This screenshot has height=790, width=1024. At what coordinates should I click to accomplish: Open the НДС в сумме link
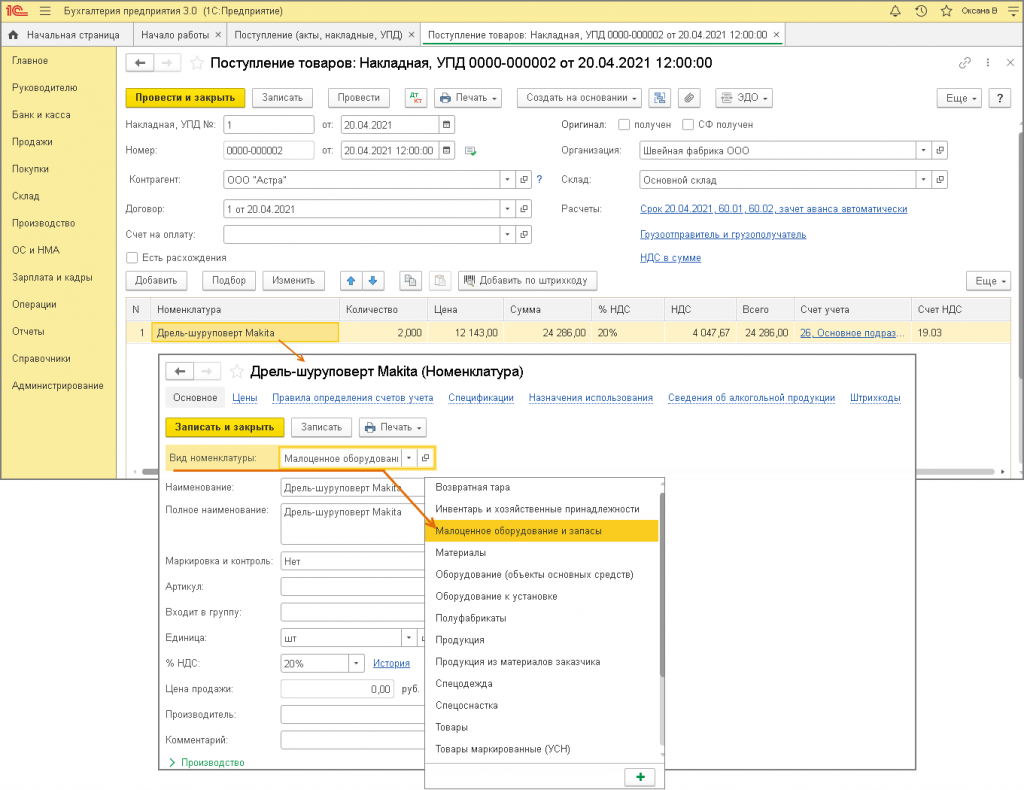[x=670, y=257]
